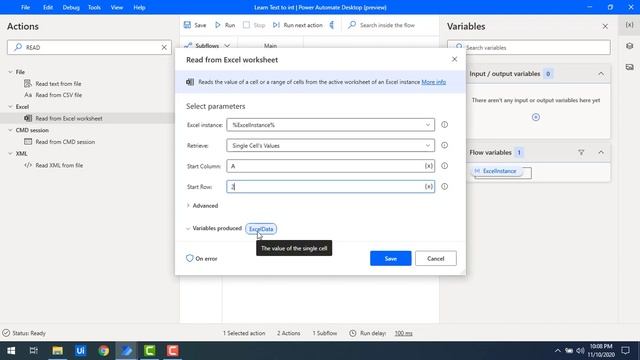Open the Subflows dropdown
Screen dimensions: 640x360
[207, 46]
